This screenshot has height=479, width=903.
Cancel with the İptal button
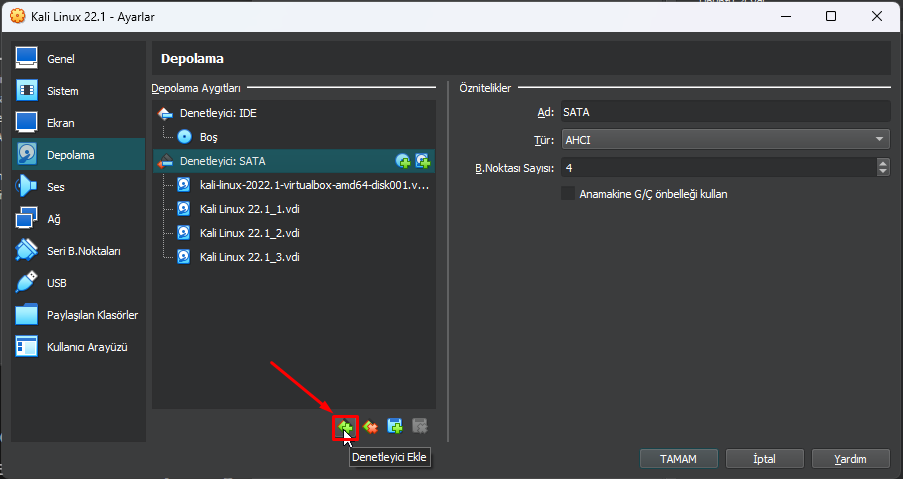point(765,459)
